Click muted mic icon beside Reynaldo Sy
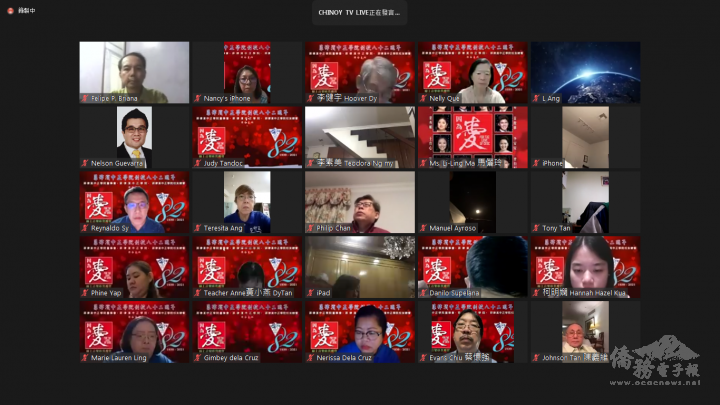Viewport: 720px width, 405px height. tap(85, 228)
